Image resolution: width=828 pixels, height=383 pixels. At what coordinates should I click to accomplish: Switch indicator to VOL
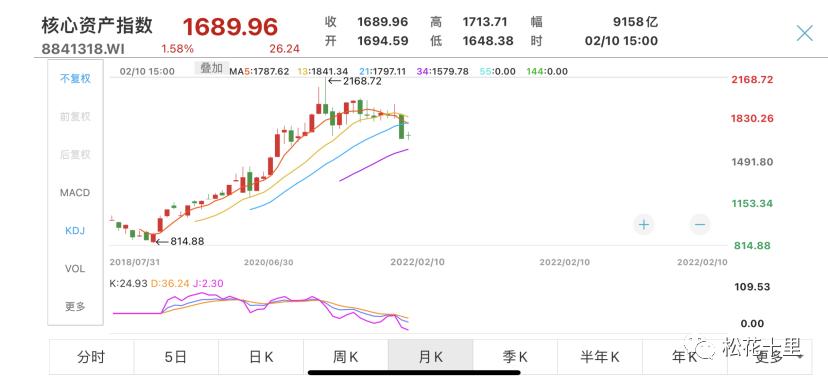(75, 269)
